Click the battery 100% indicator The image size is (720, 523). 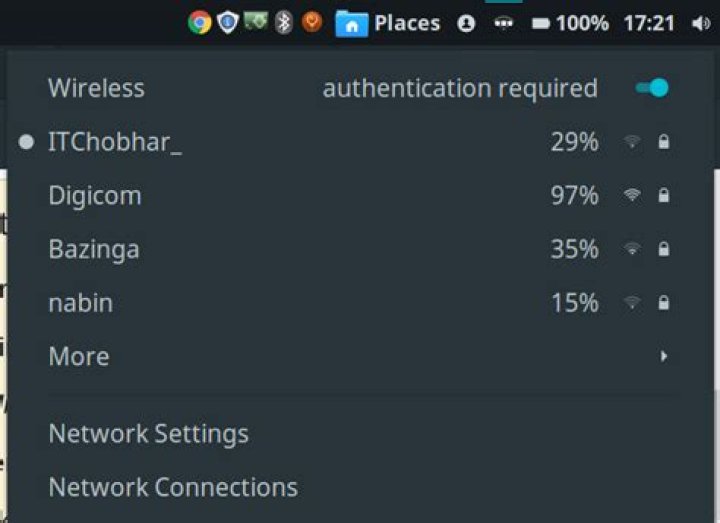pyautogui.click(x=570, y=23)
